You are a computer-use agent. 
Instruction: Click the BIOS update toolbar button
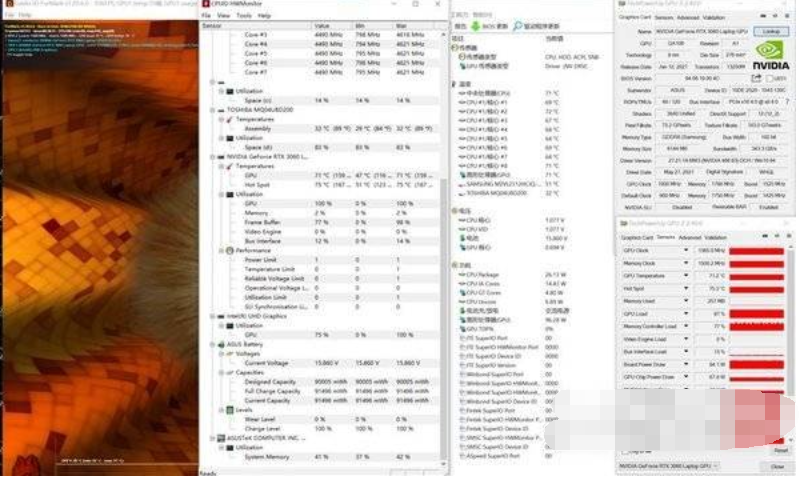(x=489, y=26)
